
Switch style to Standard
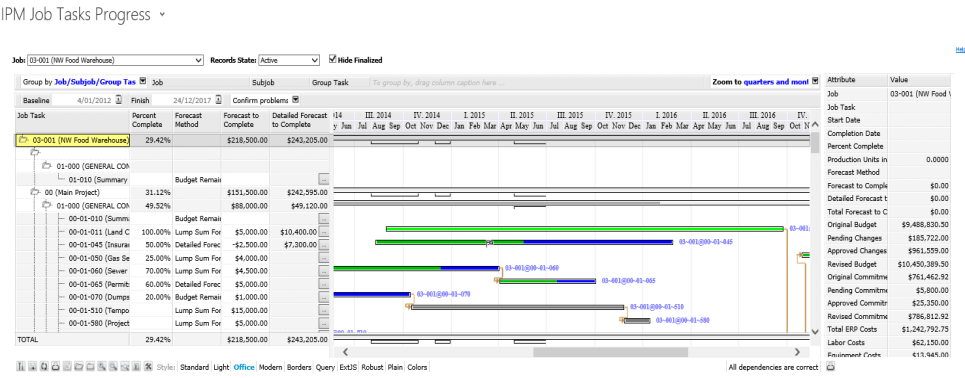pyautogui.click(x=194, y=368)
